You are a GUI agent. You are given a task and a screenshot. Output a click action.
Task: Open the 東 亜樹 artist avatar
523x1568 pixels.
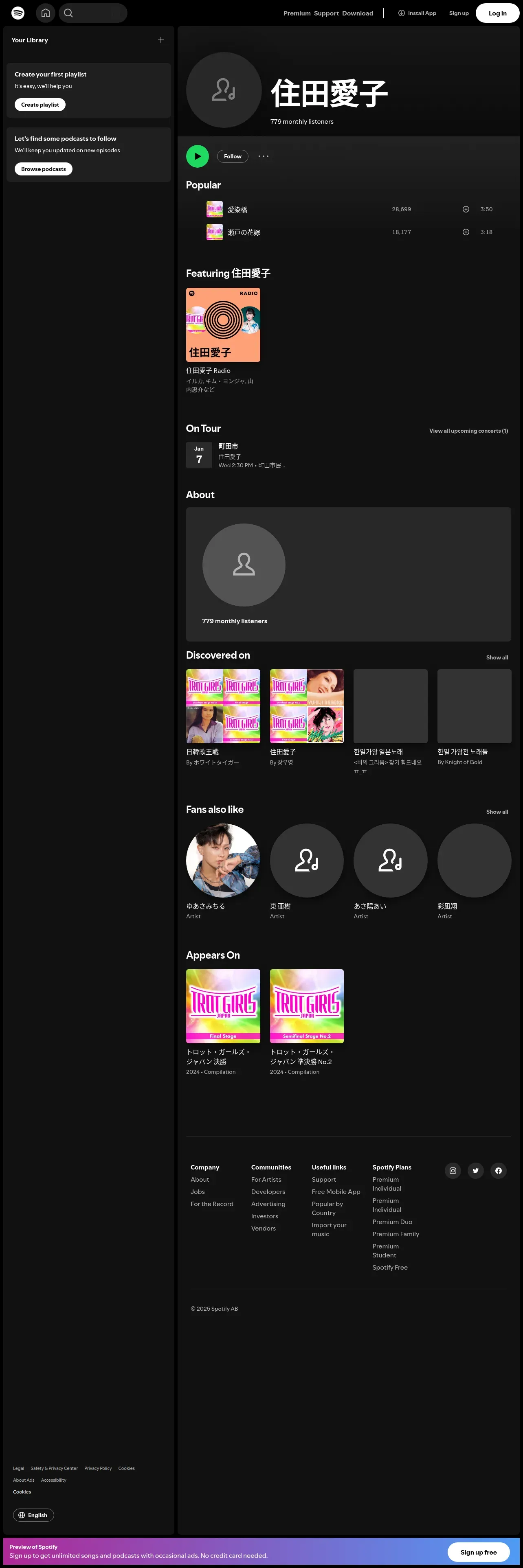tap(307, 861)
